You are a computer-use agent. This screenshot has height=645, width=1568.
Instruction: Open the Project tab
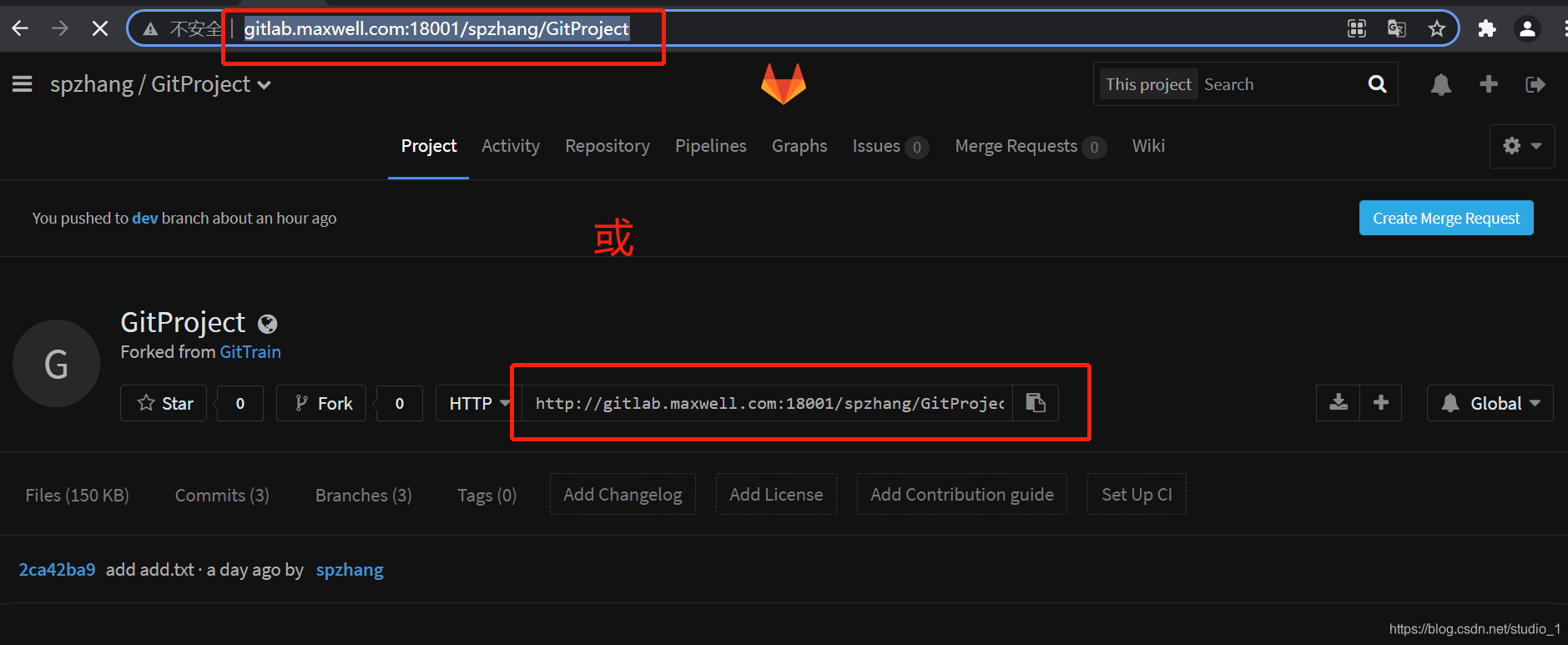[429, 146]
